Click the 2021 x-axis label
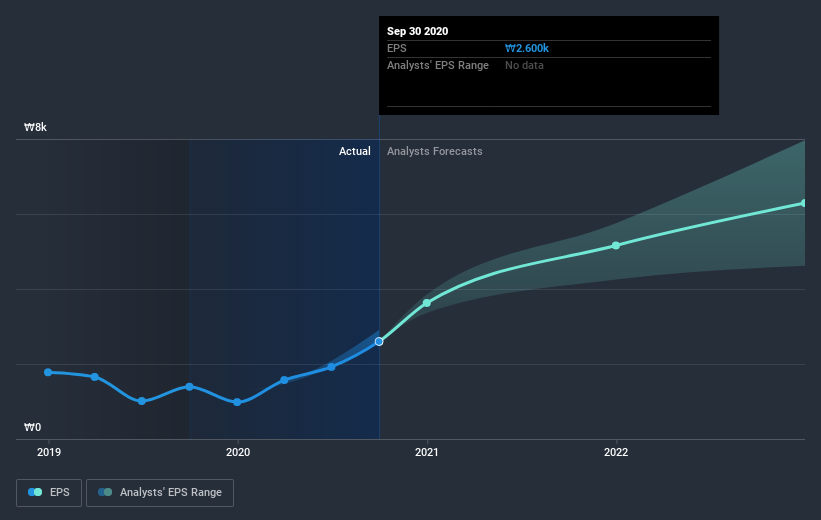 427,452
